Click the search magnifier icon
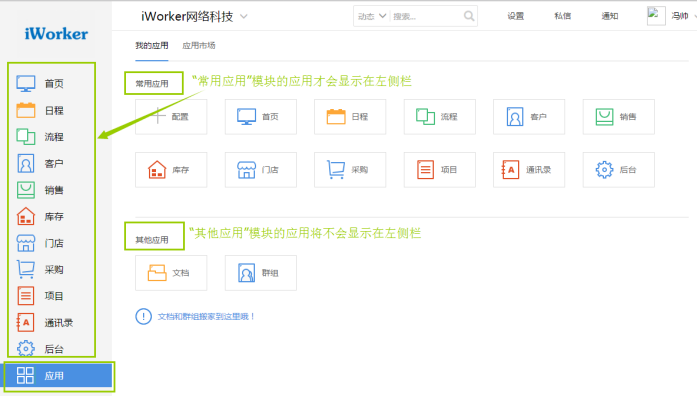The height and width of the screenshot is (396, 698). click(x=468, y=16)
